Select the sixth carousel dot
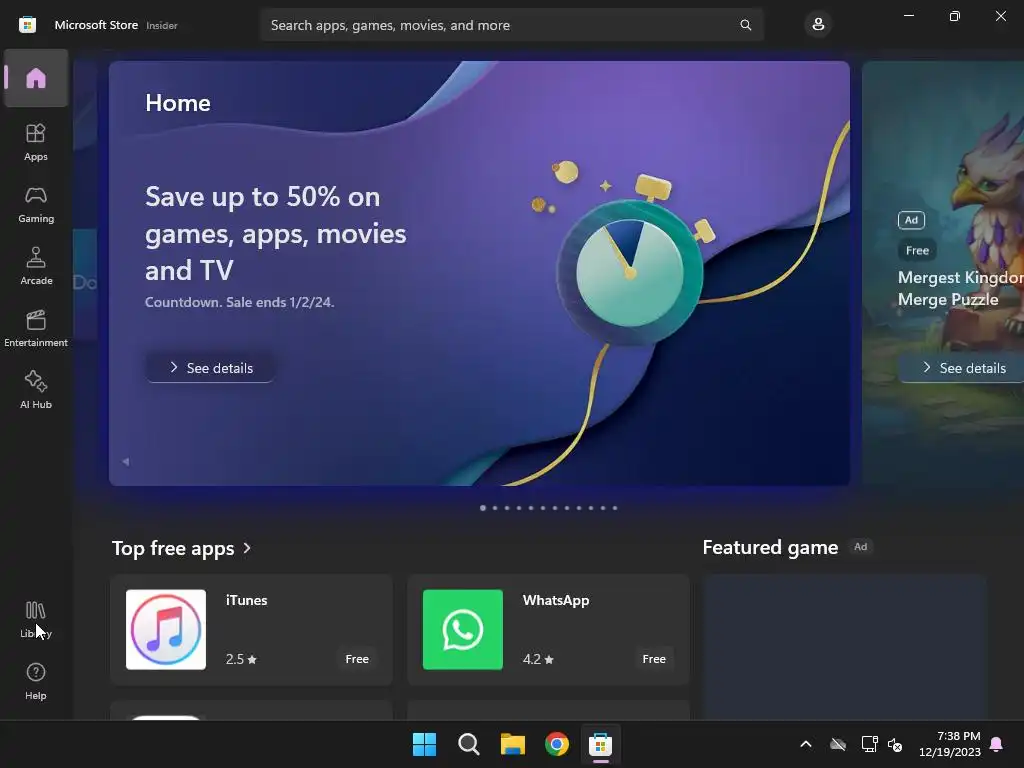Image resolution: width=1024 pixels, height=768 pixels. (543, 508)
